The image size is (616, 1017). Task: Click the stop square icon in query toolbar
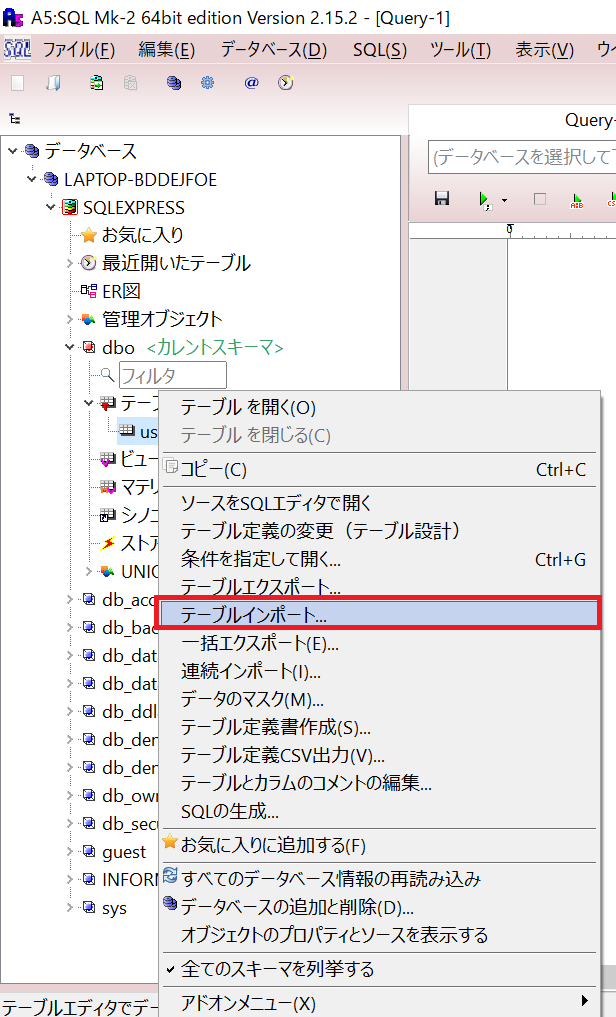[539, 199]
